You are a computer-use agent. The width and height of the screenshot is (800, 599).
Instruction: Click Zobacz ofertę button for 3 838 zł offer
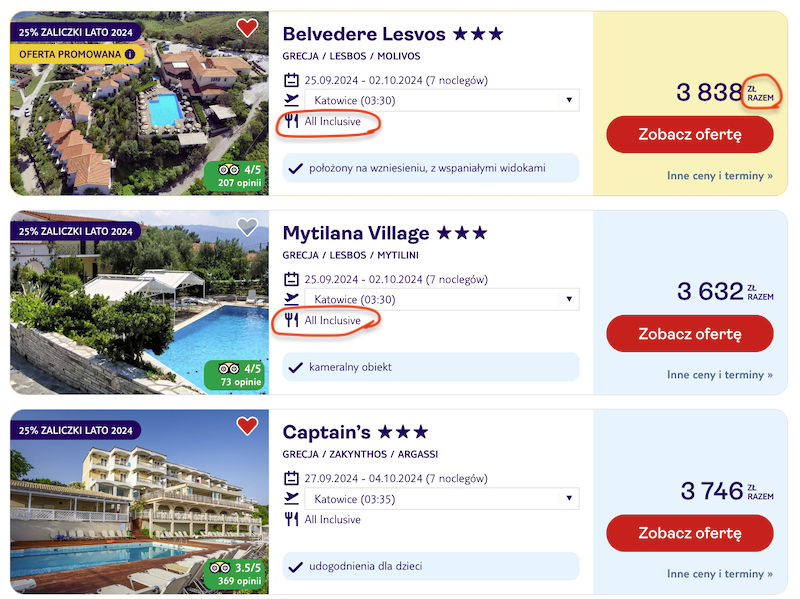coord(690,134)
